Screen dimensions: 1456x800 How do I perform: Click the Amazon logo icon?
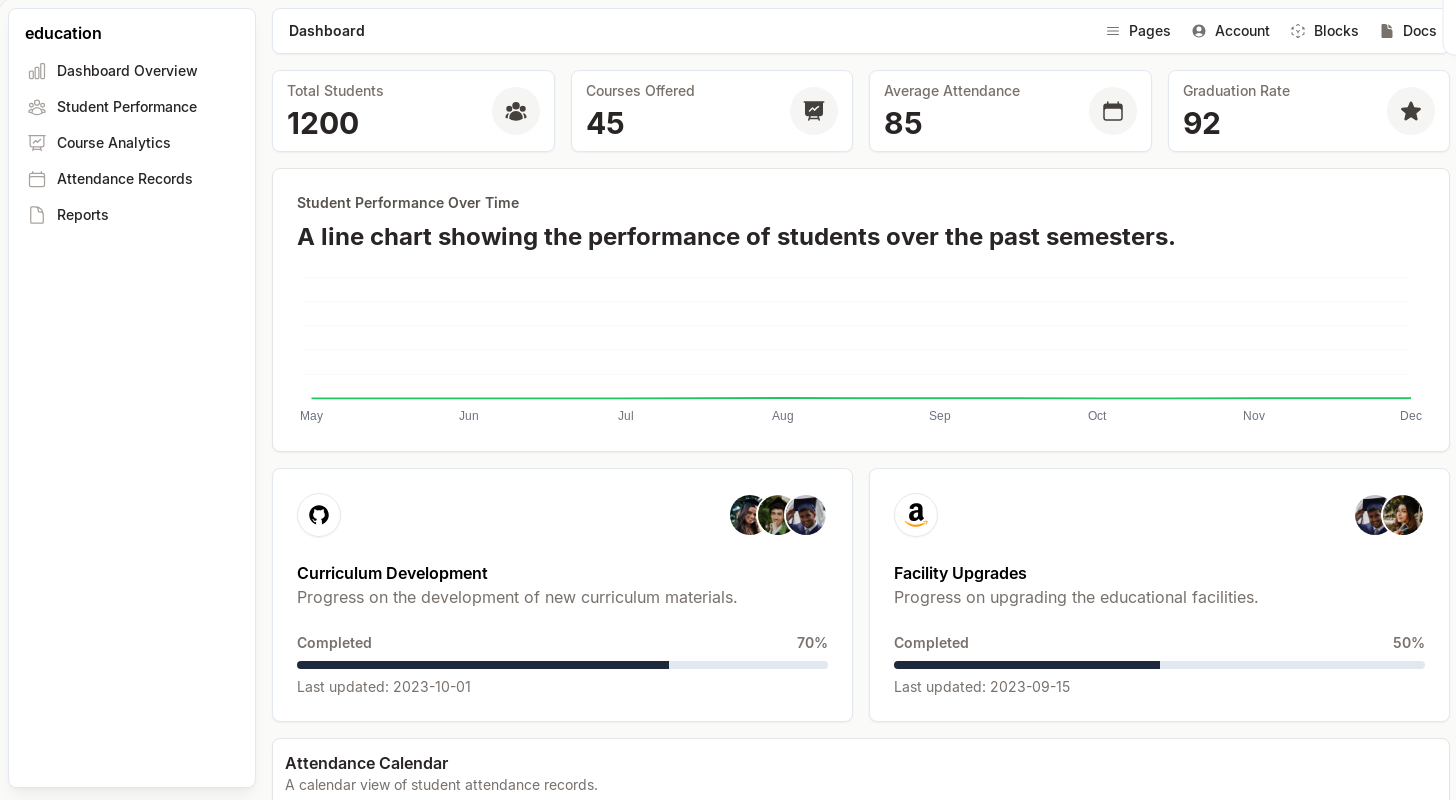click(916, 515)
